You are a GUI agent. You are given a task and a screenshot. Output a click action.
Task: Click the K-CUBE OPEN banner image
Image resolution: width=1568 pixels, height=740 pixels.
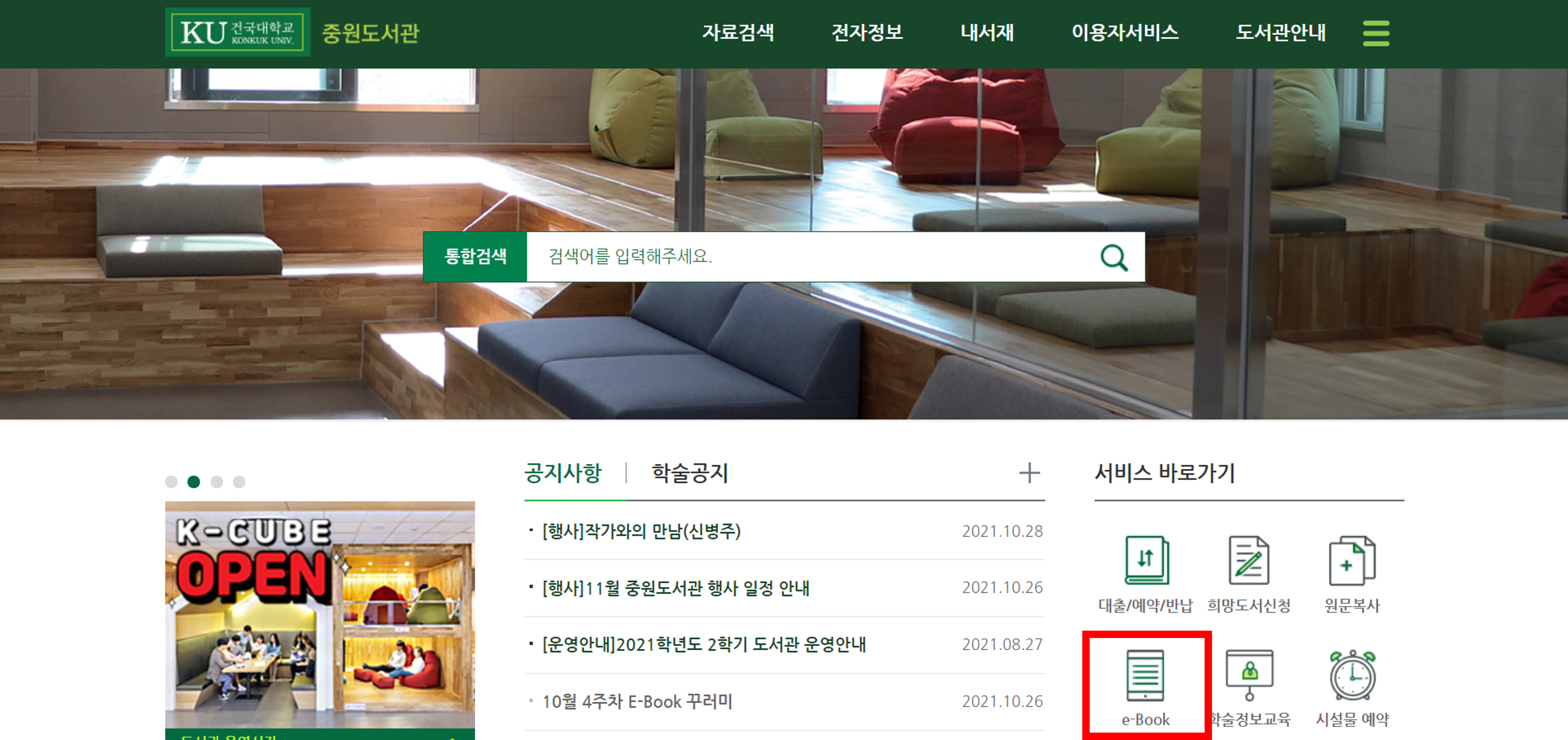(320, 615)
